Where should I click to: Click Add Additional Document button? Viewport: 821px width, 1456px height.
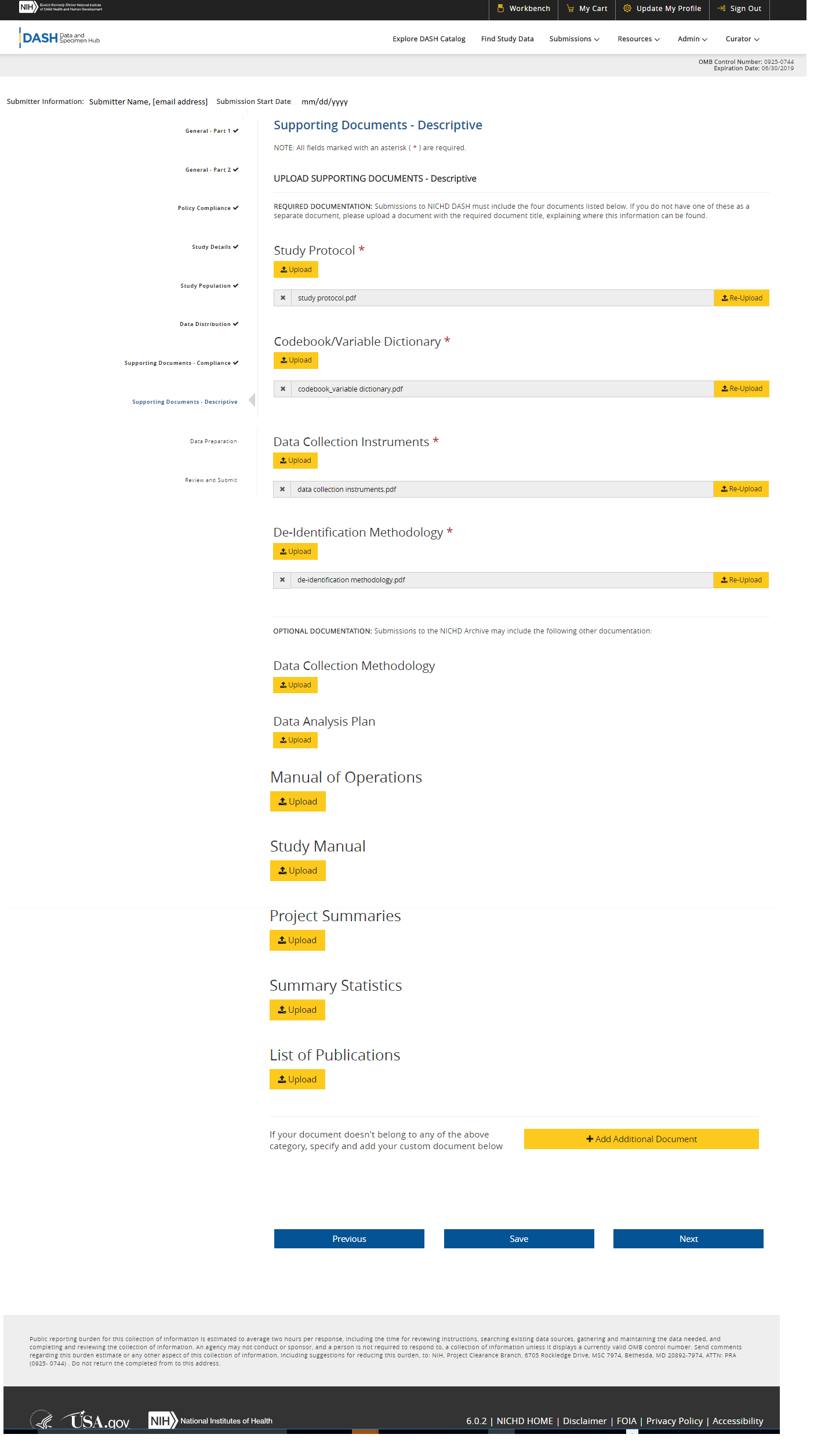click(641, 1139)
